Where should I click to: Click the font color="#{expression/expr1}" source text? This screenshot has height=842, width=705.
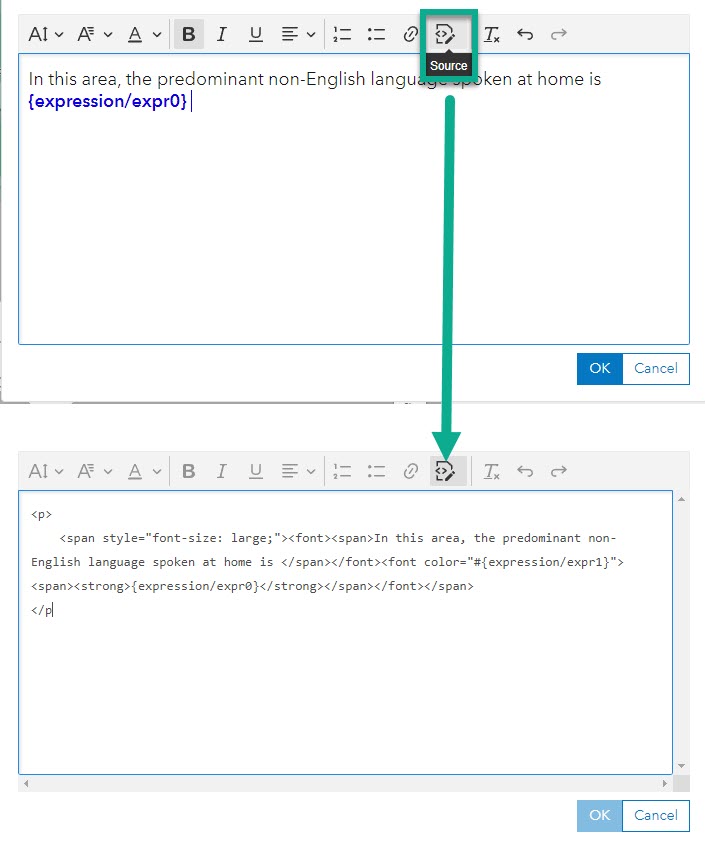(503, 562)
